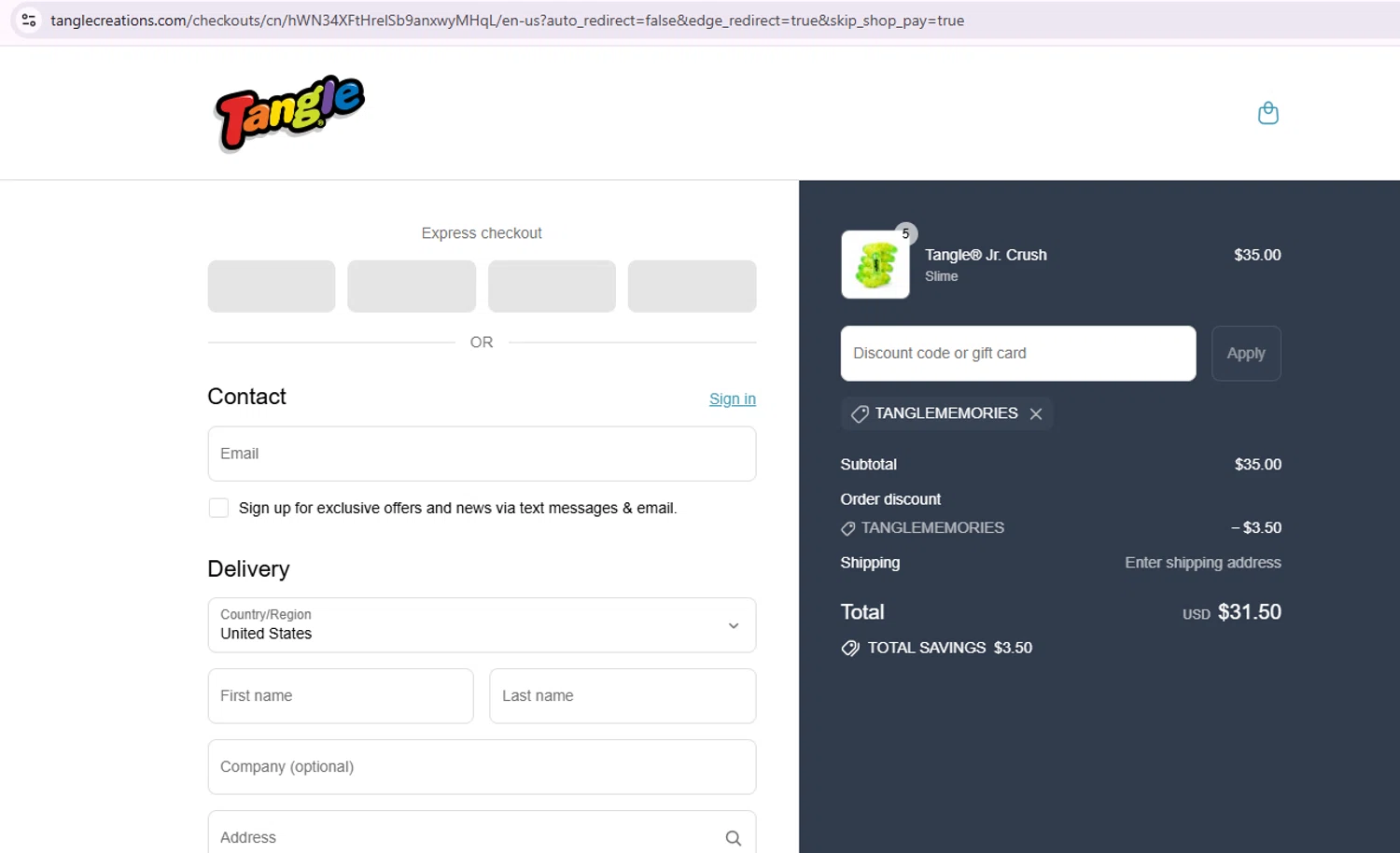Remove the TANGLEMEMORIES discount code
The height and width of the screenshot is (853, 1400).
tap(1036, 413)
